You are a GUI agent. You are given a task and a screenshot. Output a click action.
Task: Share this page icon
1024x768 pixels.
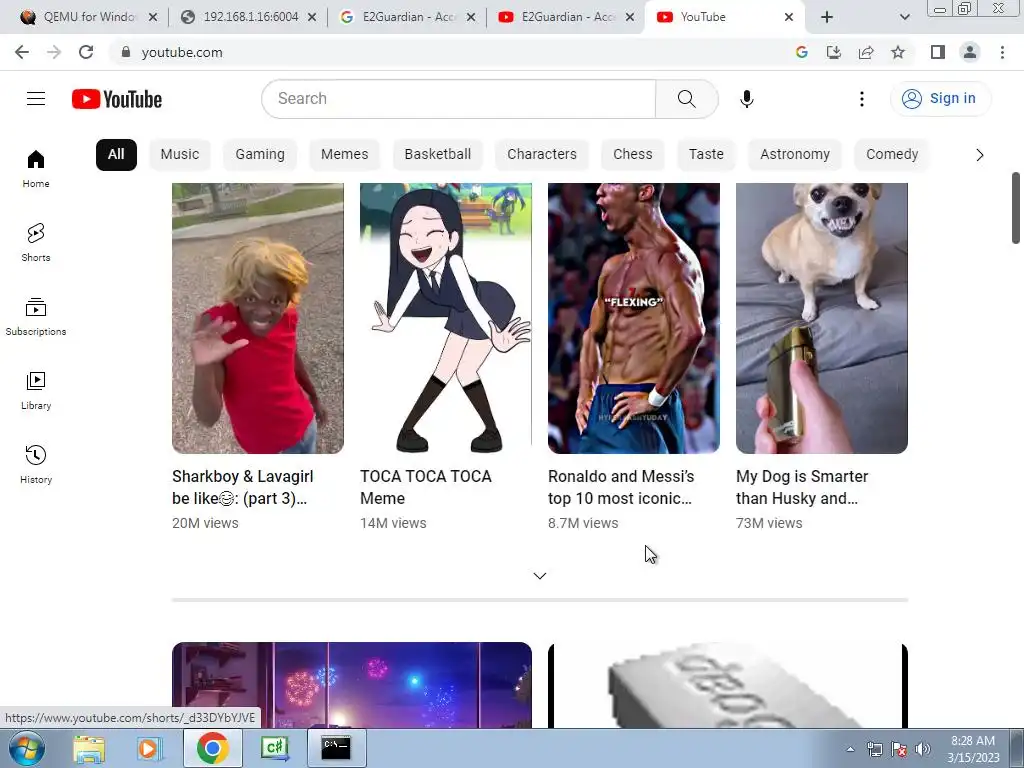coord(866,52)
